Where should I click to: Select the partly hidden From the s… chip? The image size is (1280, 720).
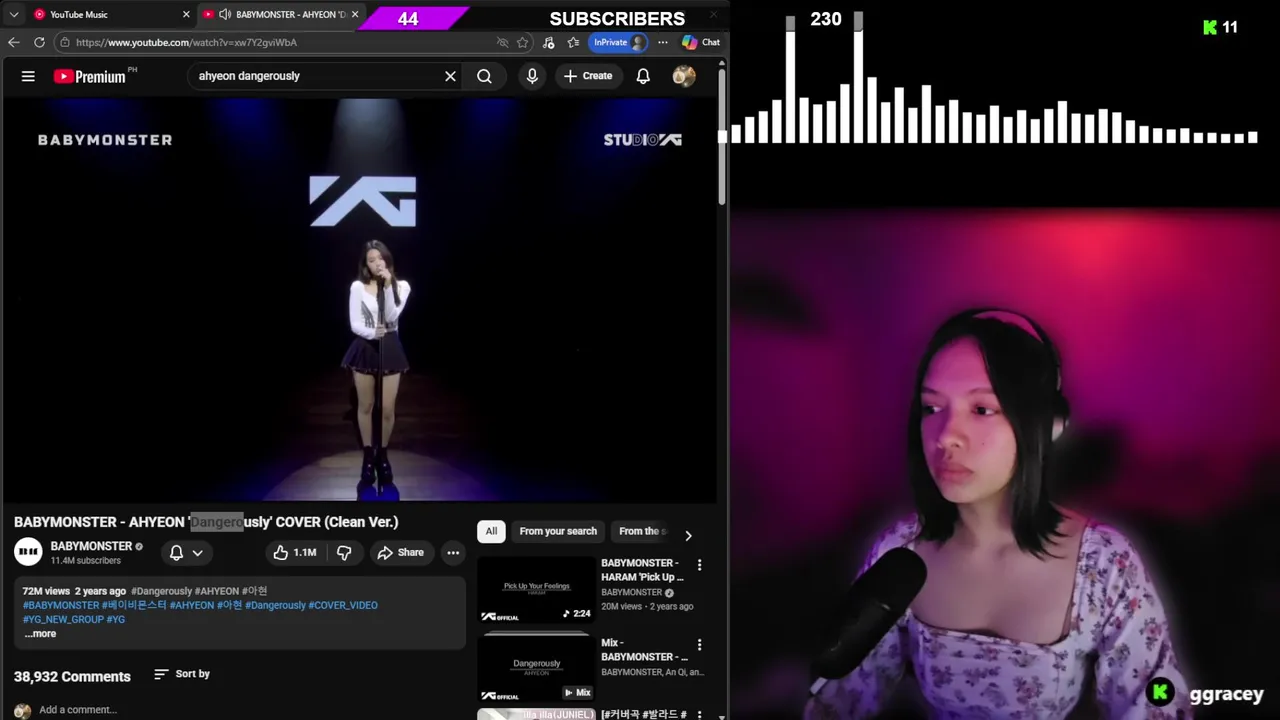(640, 531)
